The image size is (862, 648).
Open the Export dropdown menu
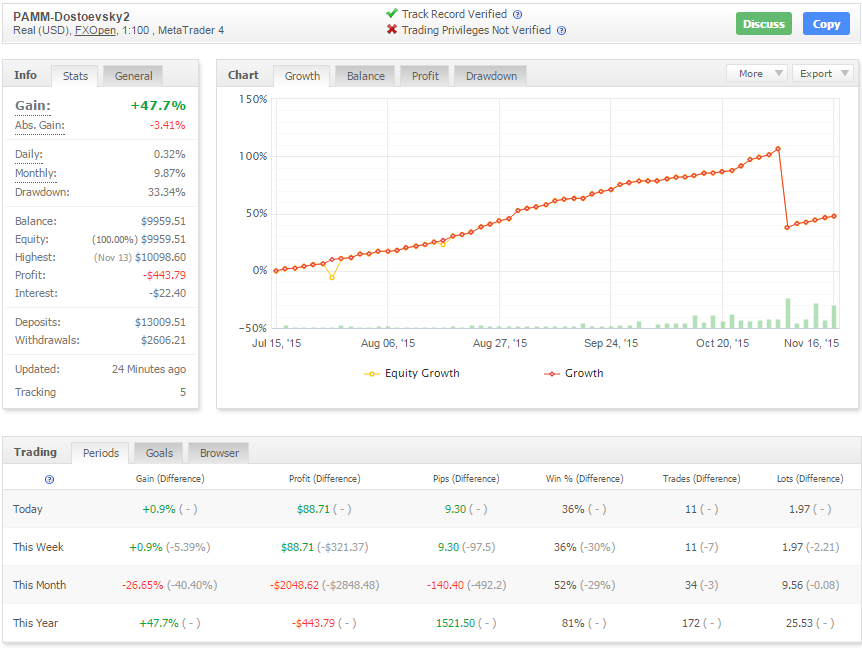pos(822,74)
